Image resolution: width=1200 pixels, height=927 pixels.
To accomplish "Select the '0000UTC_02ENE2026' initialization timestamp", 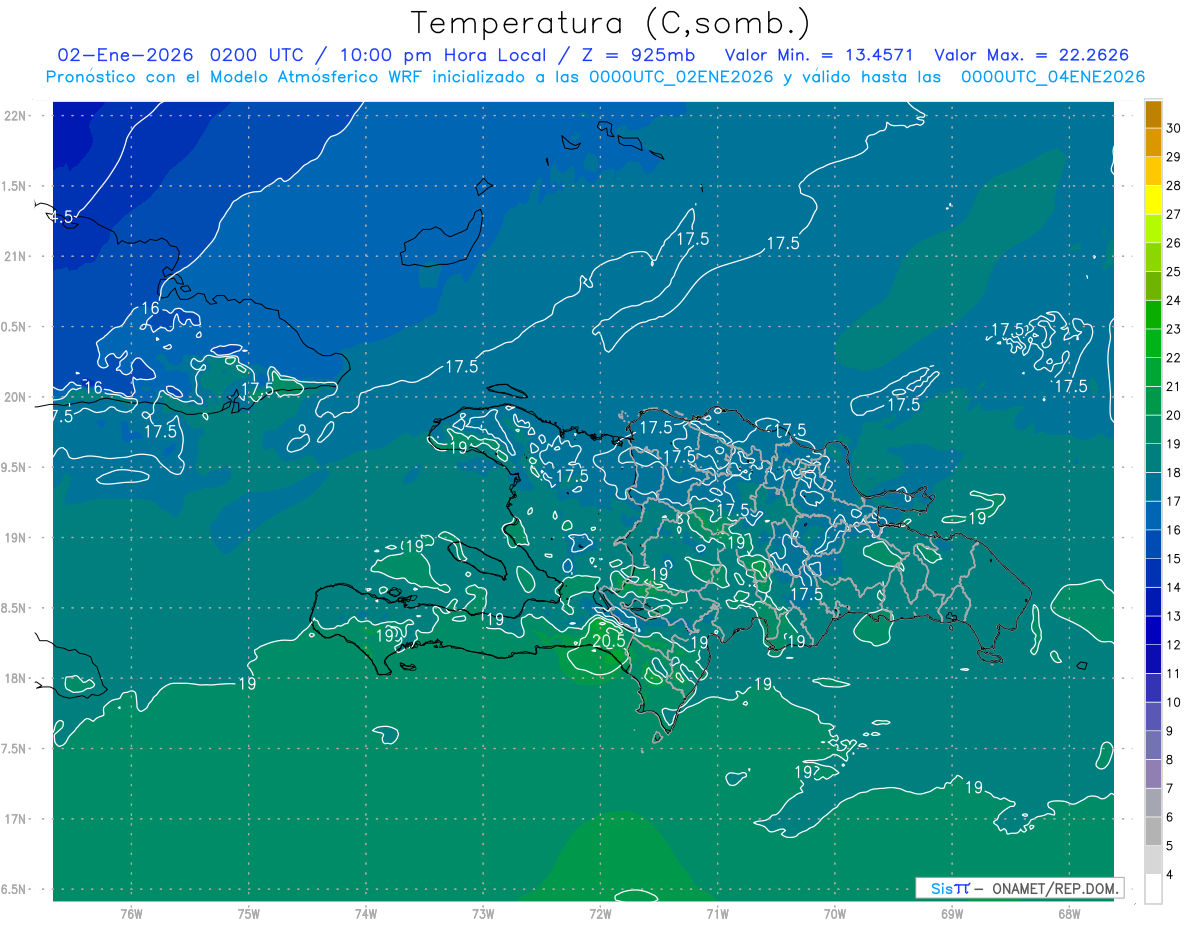I will click(x=681, y=77).
